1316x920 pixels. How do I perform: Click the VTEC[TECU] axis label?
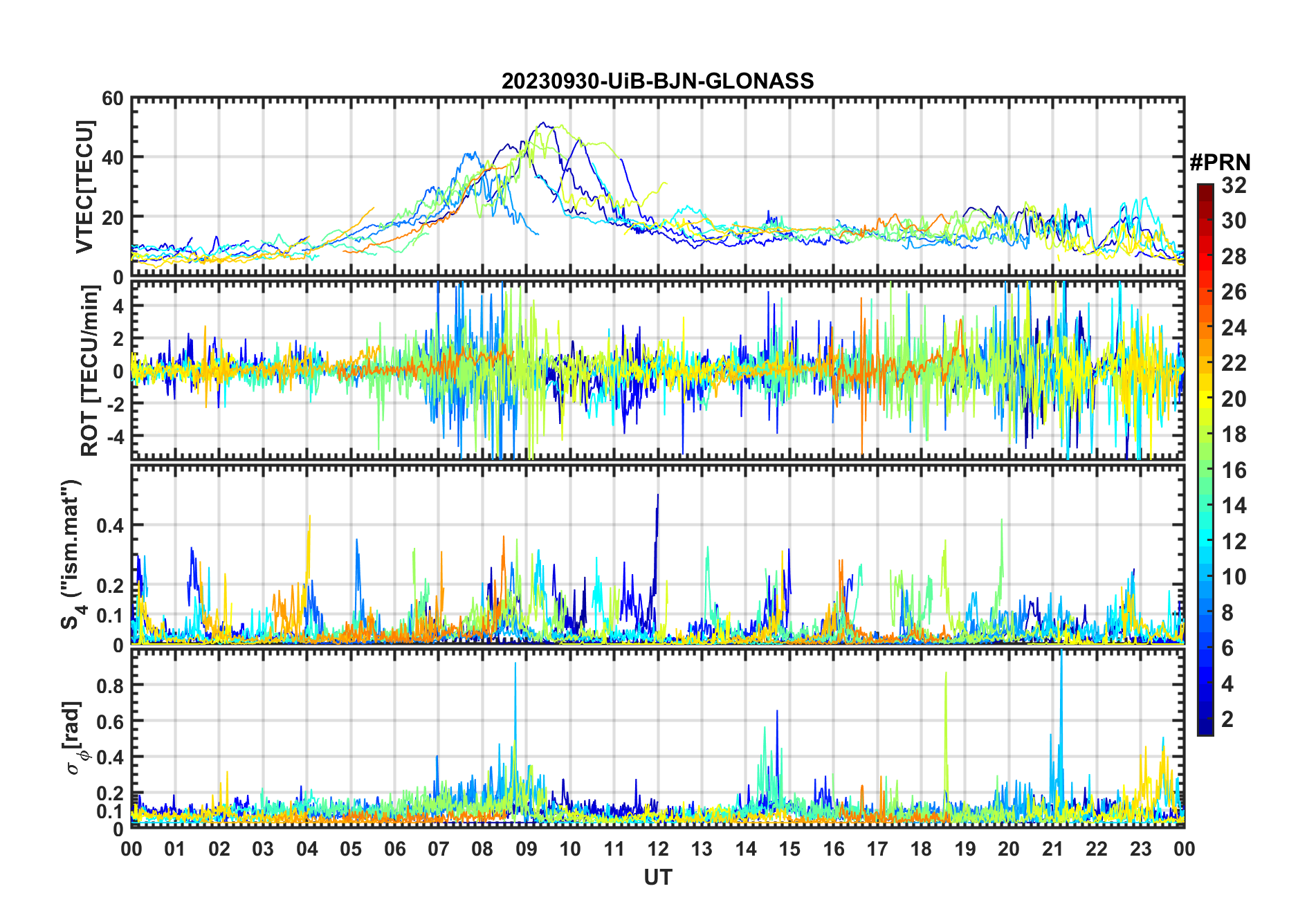click(x=85, y=187)
